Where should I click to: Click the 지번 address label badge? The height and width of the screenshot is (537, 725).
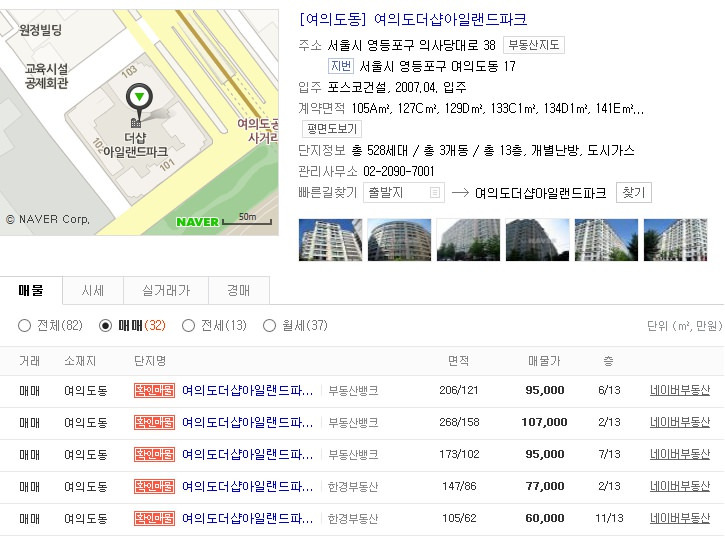pos(341,66)
